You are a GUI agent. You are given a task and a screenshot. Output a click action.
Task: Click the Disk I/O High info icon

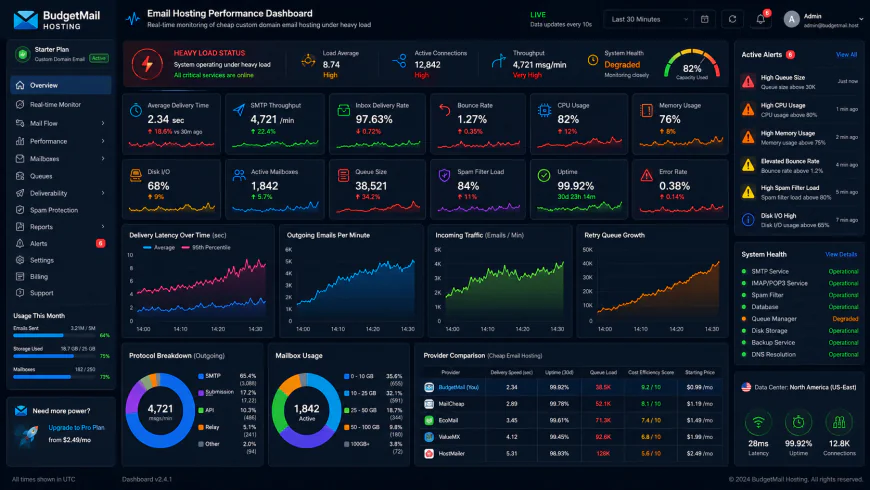[x=748, y=220]
